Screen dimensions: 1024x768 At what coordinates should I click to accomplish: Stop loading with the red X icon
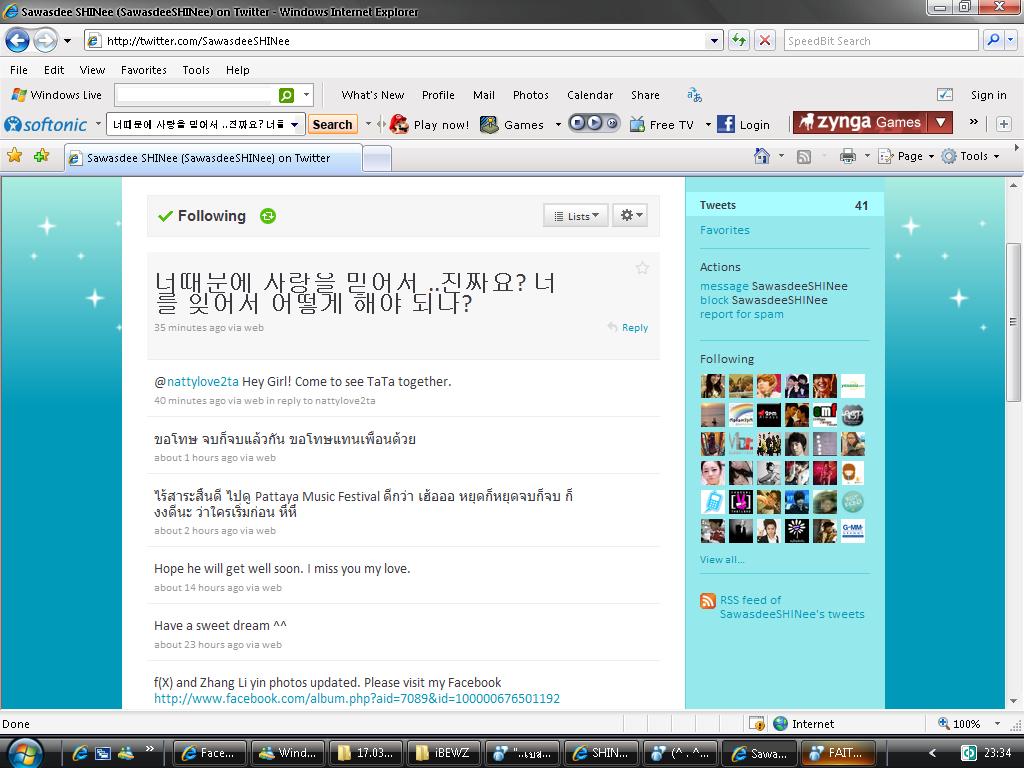(x=764, y=40)
